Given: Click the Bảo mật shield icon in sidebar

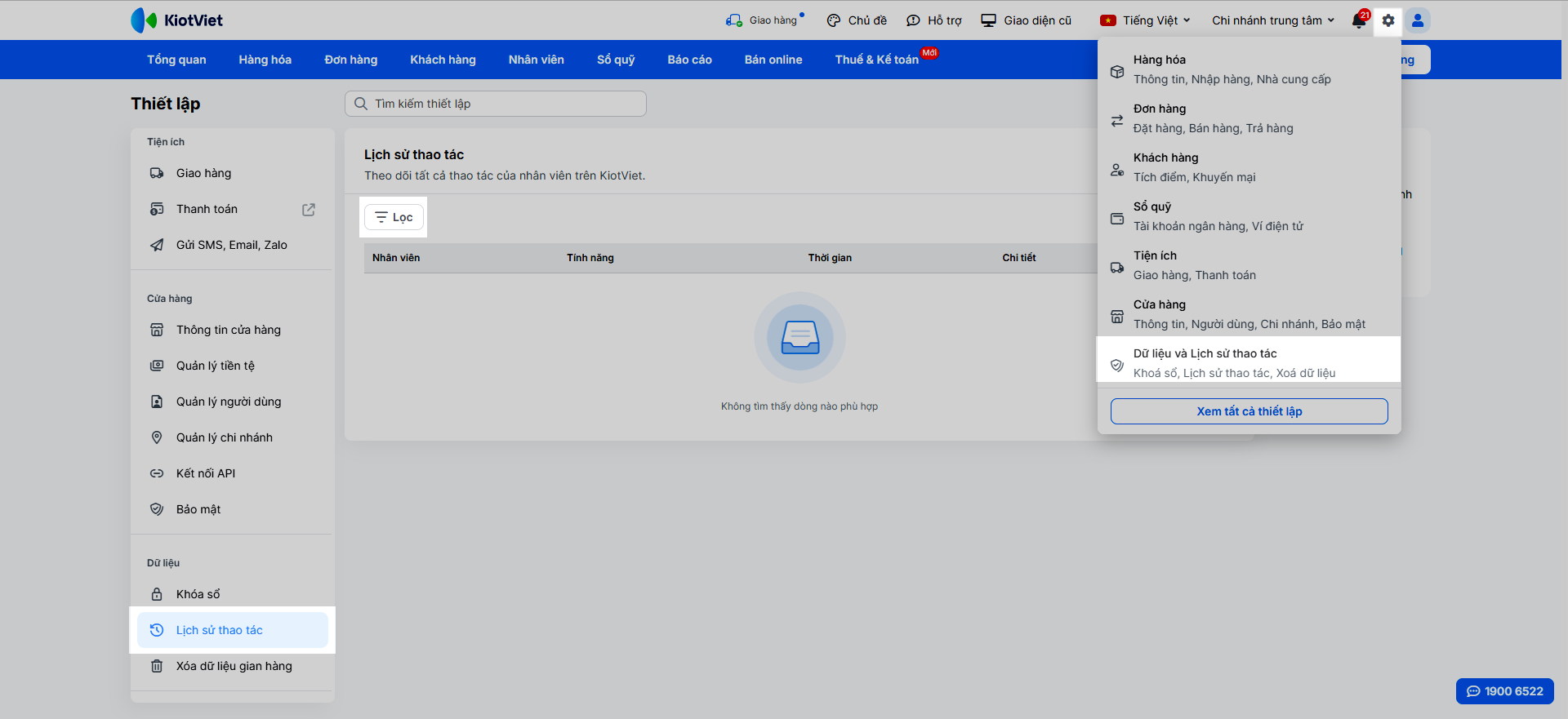Looking at the screenshot, I should [x=157, y=509].
